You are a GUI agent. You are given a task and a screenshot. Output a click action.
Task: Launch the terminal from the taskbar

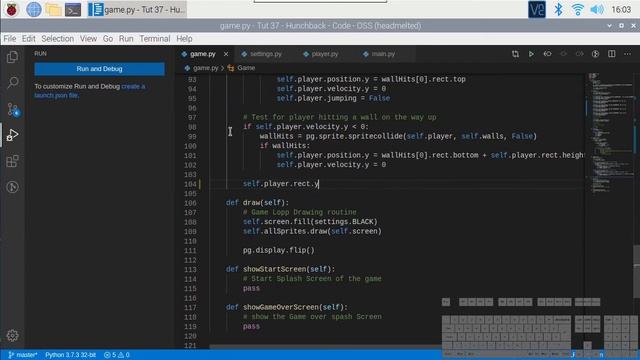tap(73, 9)
